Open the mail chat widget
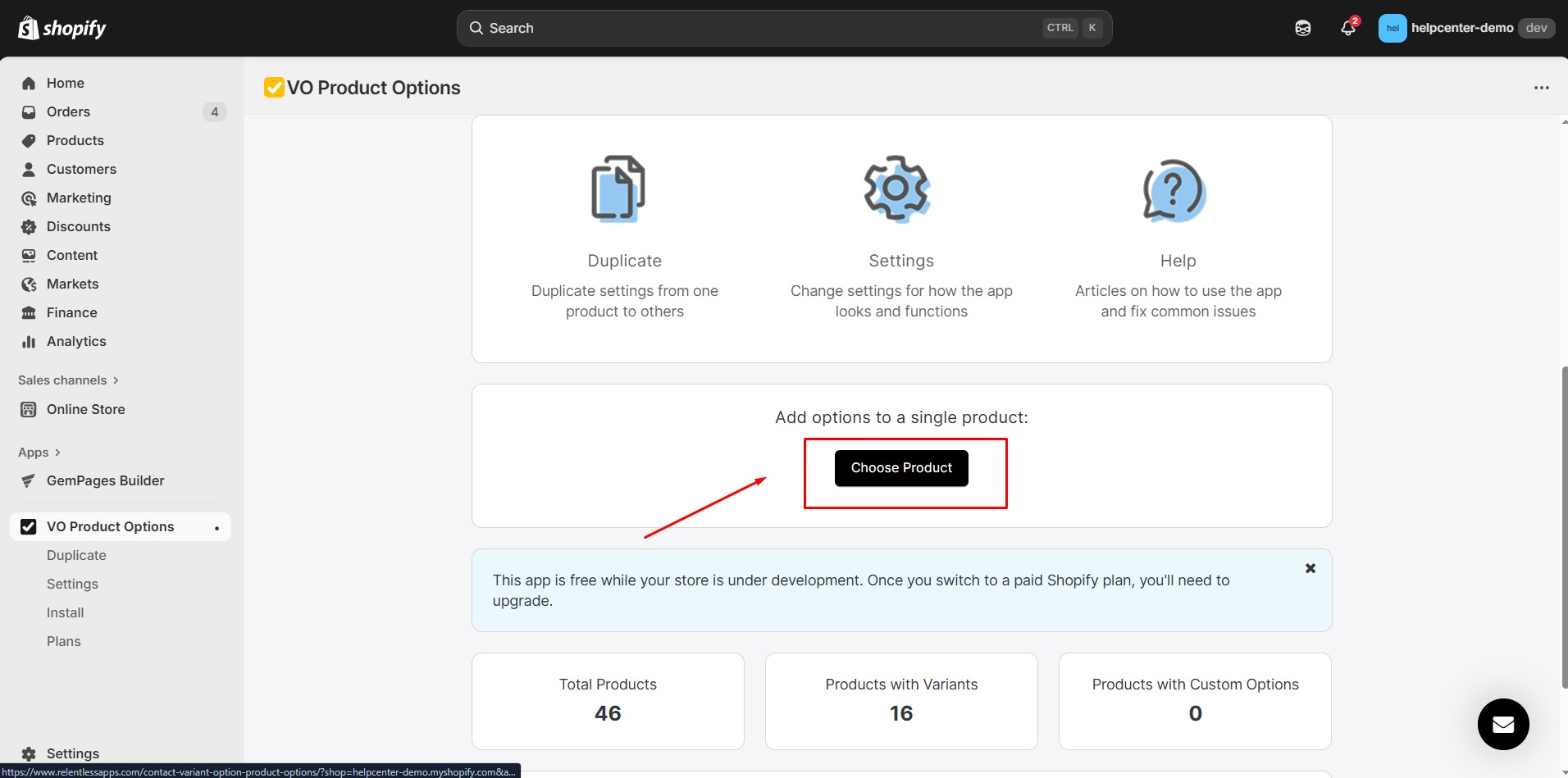Image resolution: width=1568 pixels, height=778 pixels. click(1502, 724)
